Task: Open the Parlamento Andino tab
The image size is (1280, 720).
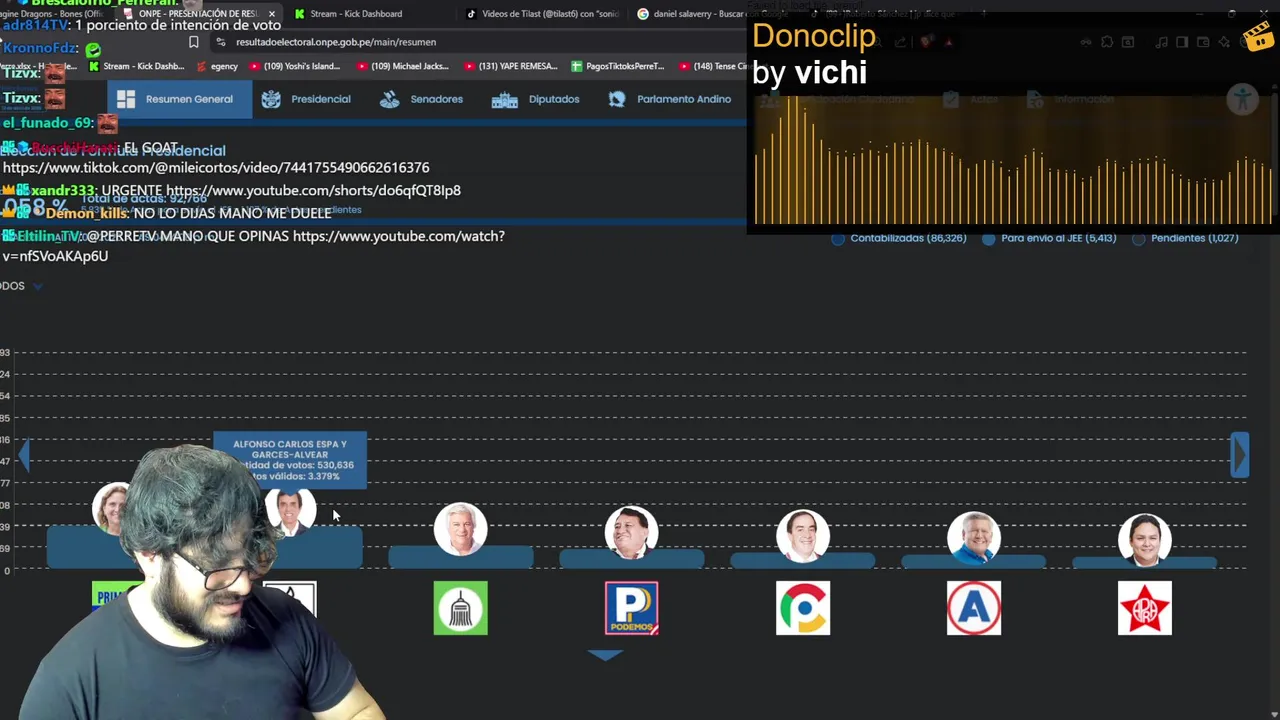Action: tap(670, 99)
